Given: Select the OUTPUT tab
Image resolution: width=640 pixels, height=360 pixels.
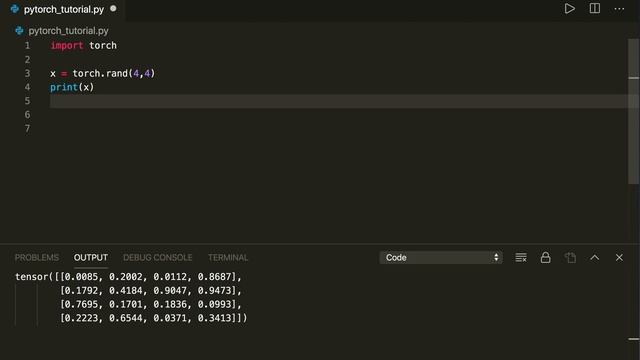Looking at the screenshot, I should click(91, 258).
